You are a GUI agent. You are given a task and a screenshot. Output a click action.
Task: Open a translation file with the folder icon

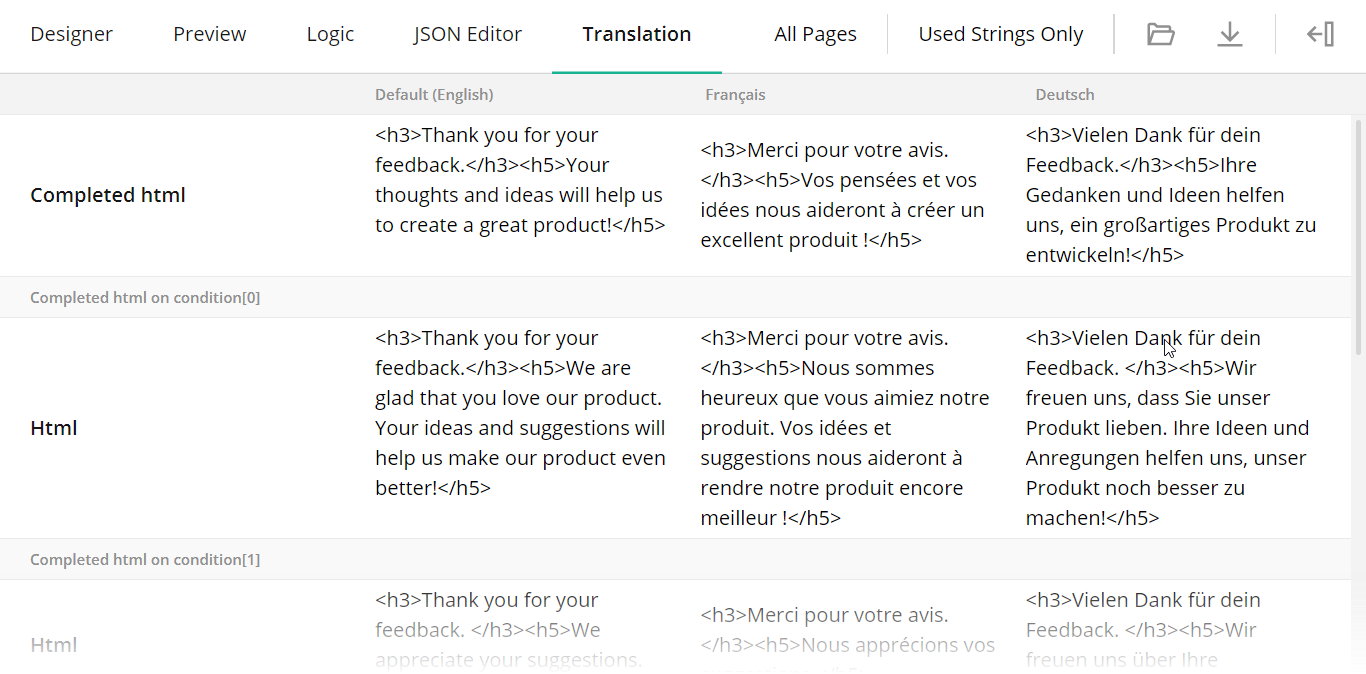[x=1160, y=33]
